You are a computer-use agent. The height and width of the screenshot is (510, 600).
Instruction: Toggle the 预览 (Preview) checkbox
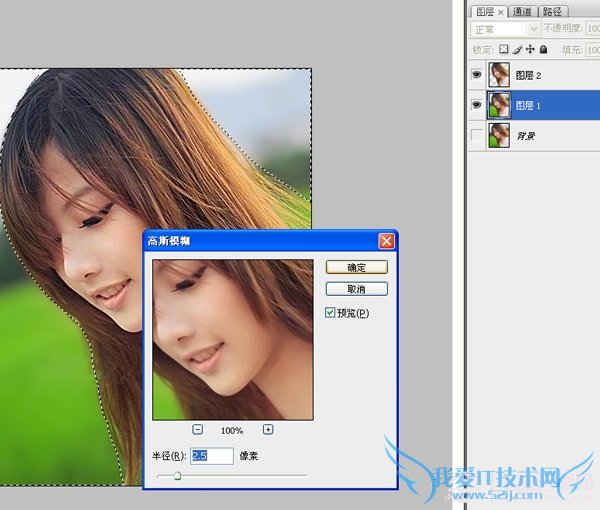[330, 313]
